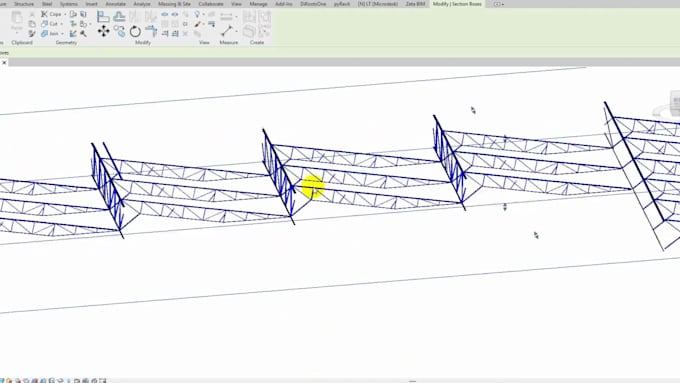This screenshot has height=383, width=680.
Task: Select Mirror - Draw Axis tool
Action: point(150,16)
